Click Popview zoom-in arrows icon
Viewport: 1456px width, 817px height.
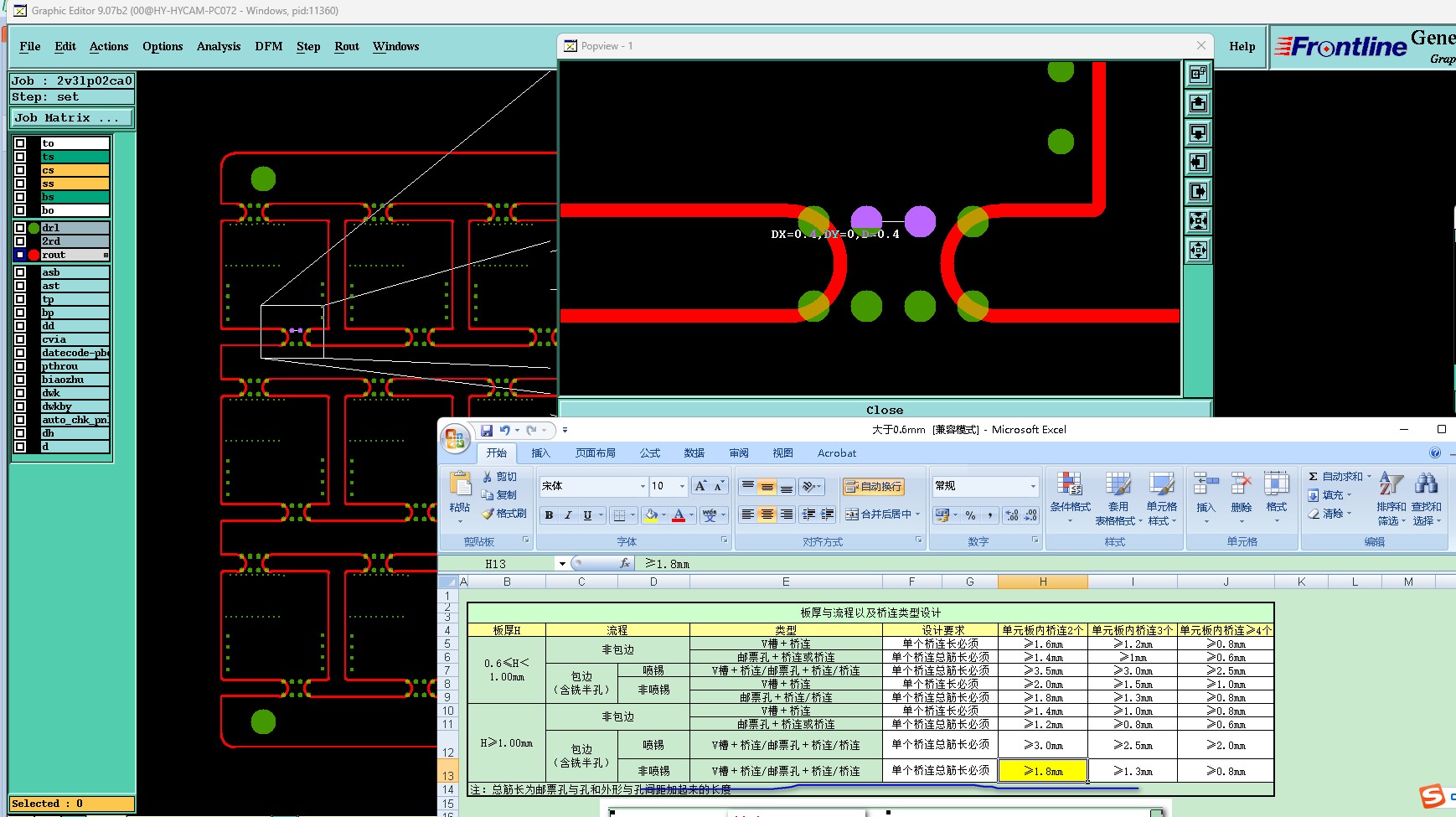(x=1199, y=250)
